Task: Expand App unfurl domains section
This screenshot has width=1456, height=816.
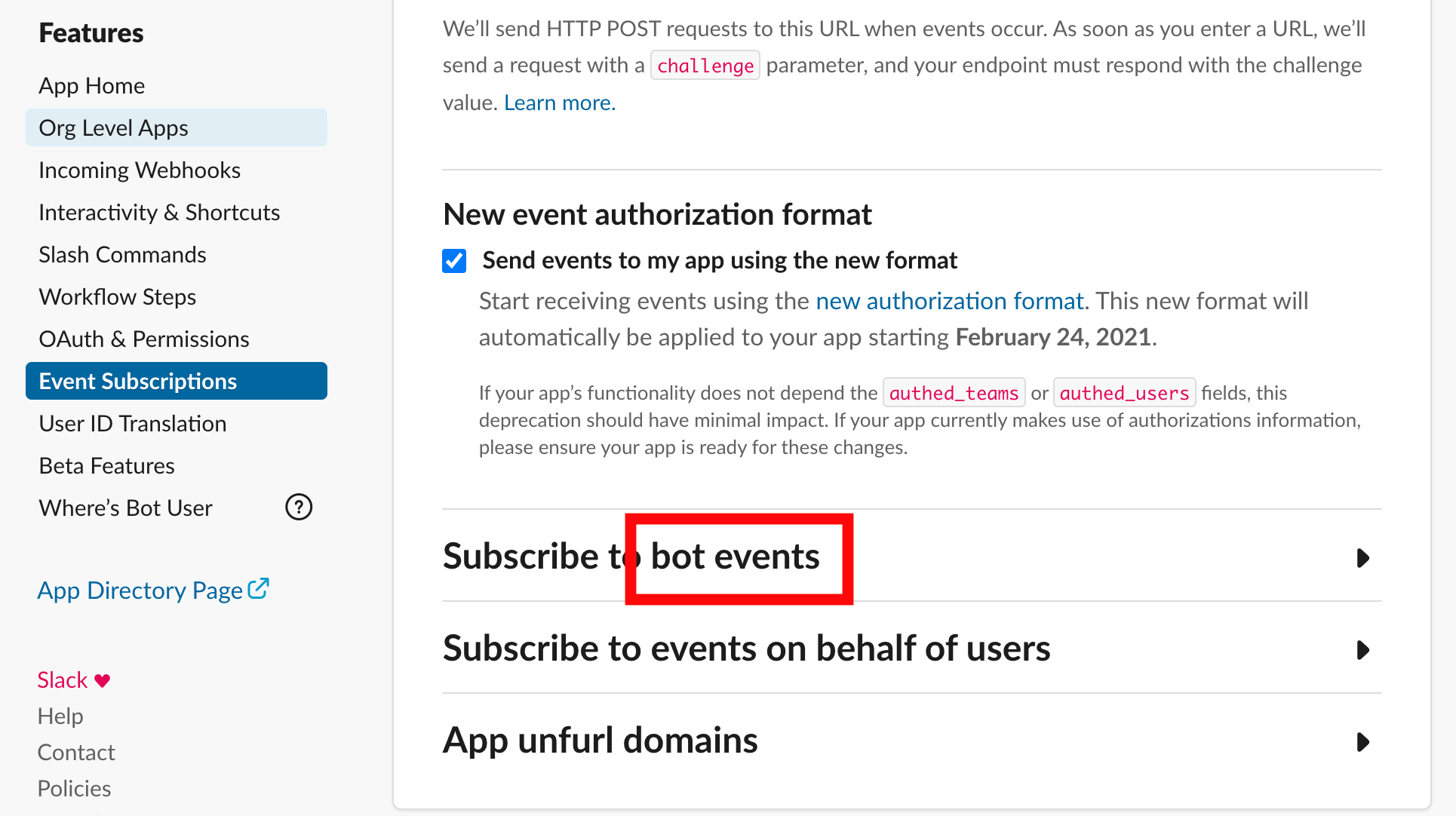Action: click(x=1362, y=742)
